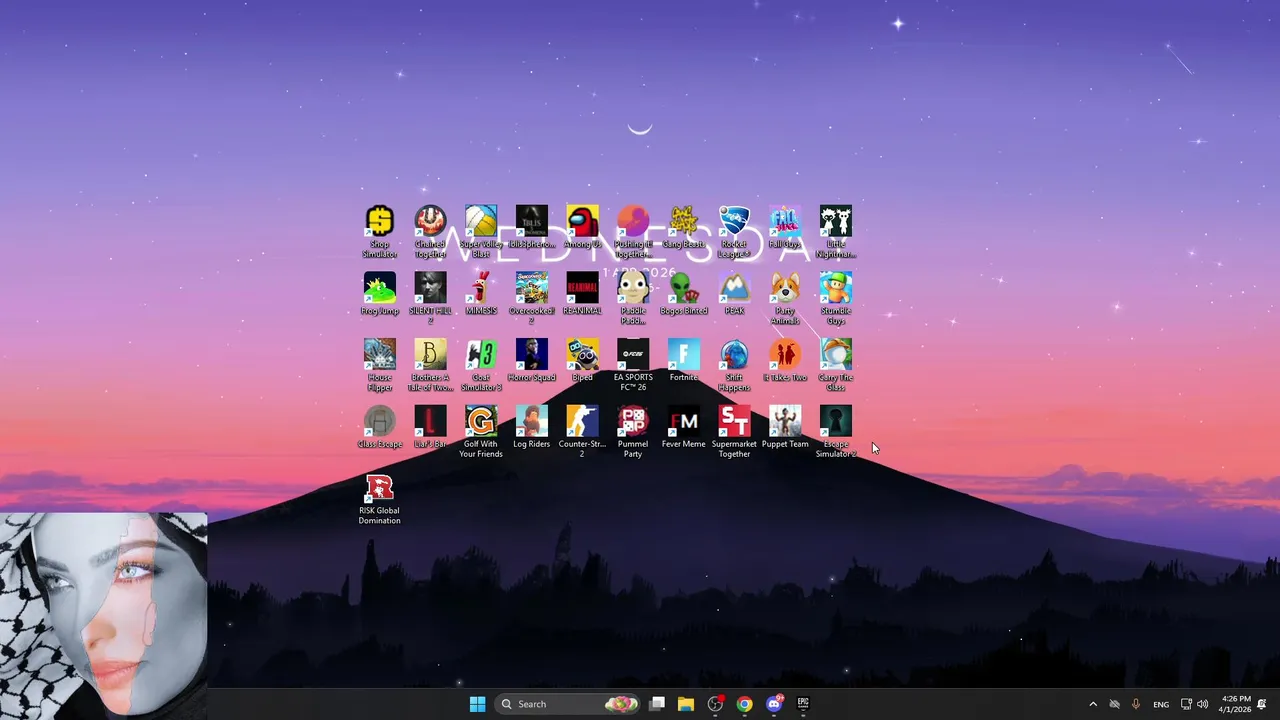Click the Puppet Team shortcut
The height and width of the screenshot is (720, 1280).
click(x=785, y=423)
